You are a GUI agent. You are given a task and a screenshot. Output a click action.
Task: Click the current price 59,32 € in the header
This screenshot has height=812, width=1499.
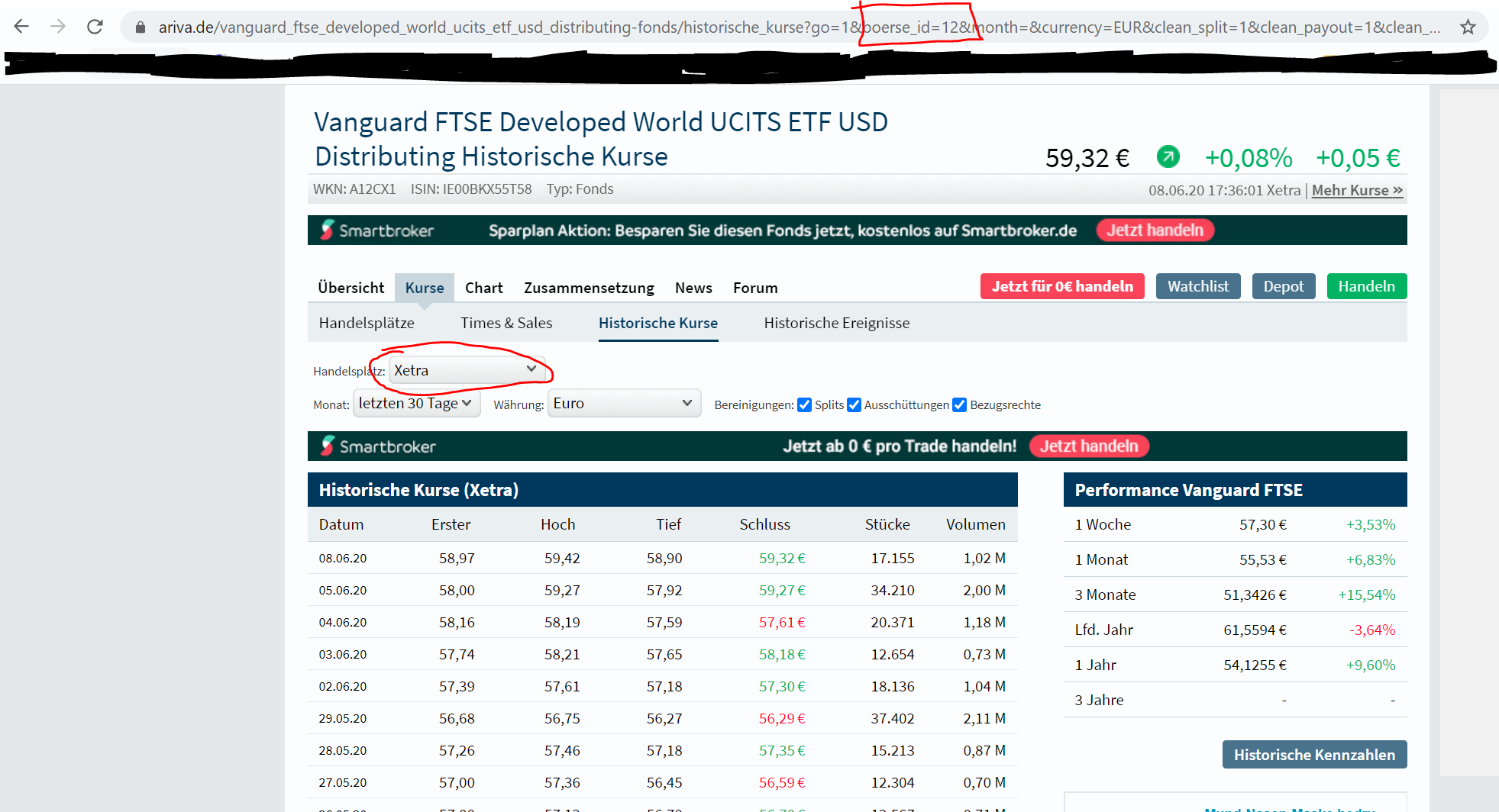(1087, 158)
